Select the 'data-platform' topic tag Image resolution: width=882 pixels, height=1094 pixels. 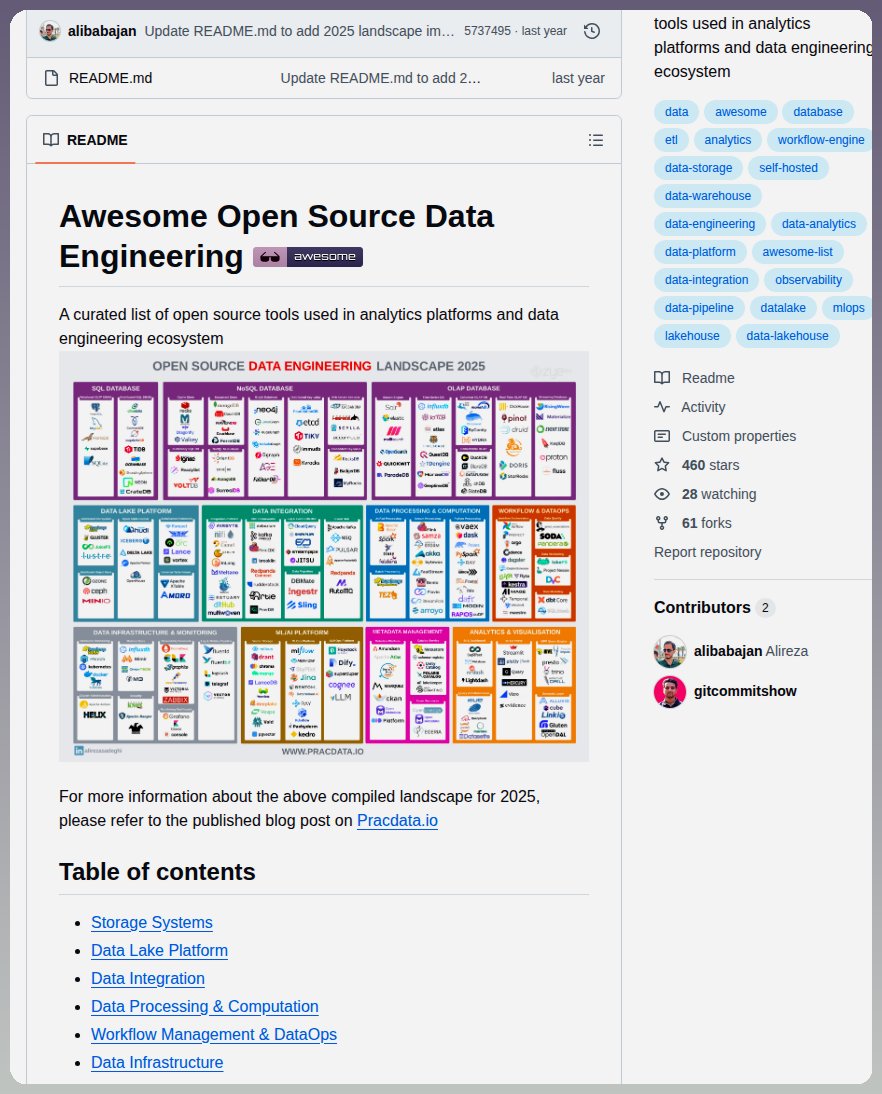[x=700, y=251]
